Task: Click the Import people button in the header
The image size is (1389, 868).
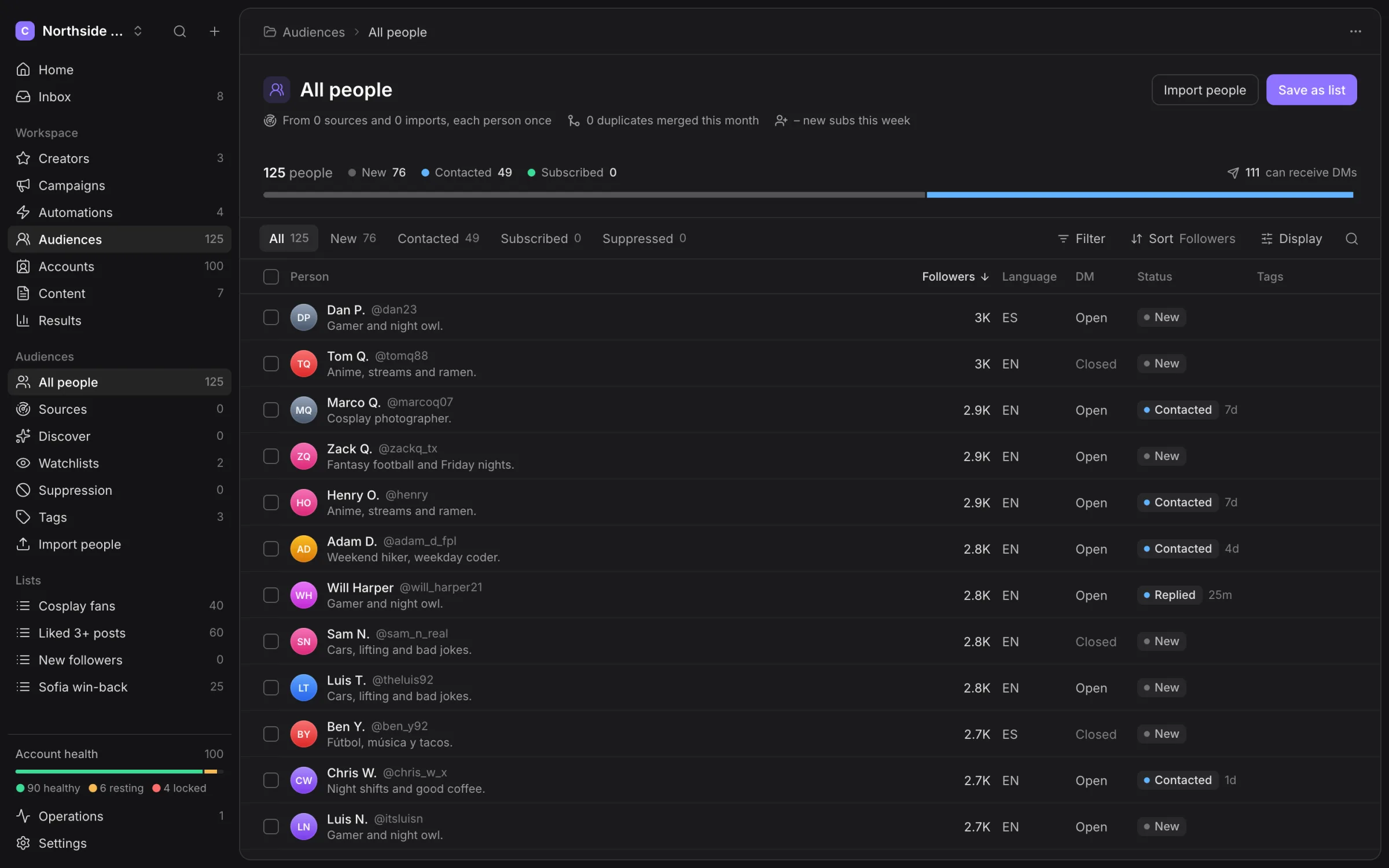Action: (x=1205, y=90)
